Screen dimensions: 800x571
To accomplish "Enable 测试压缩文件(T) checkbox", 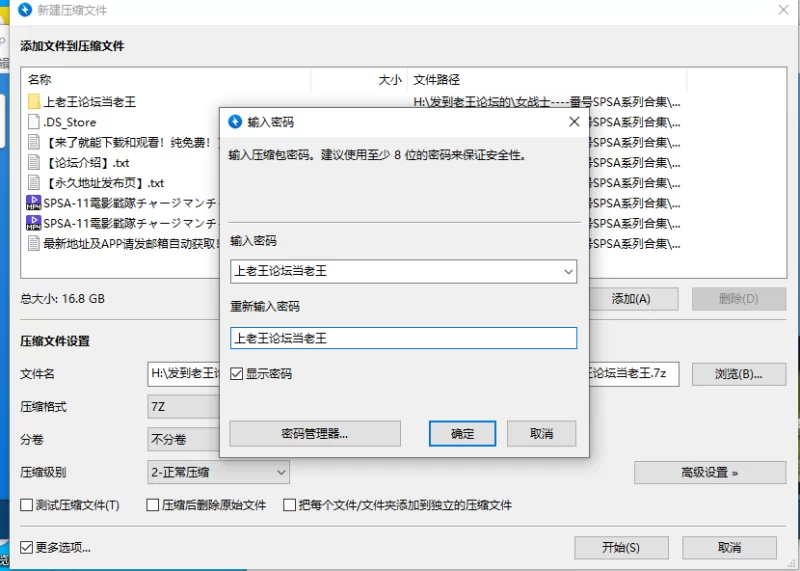I will [26, 505].
